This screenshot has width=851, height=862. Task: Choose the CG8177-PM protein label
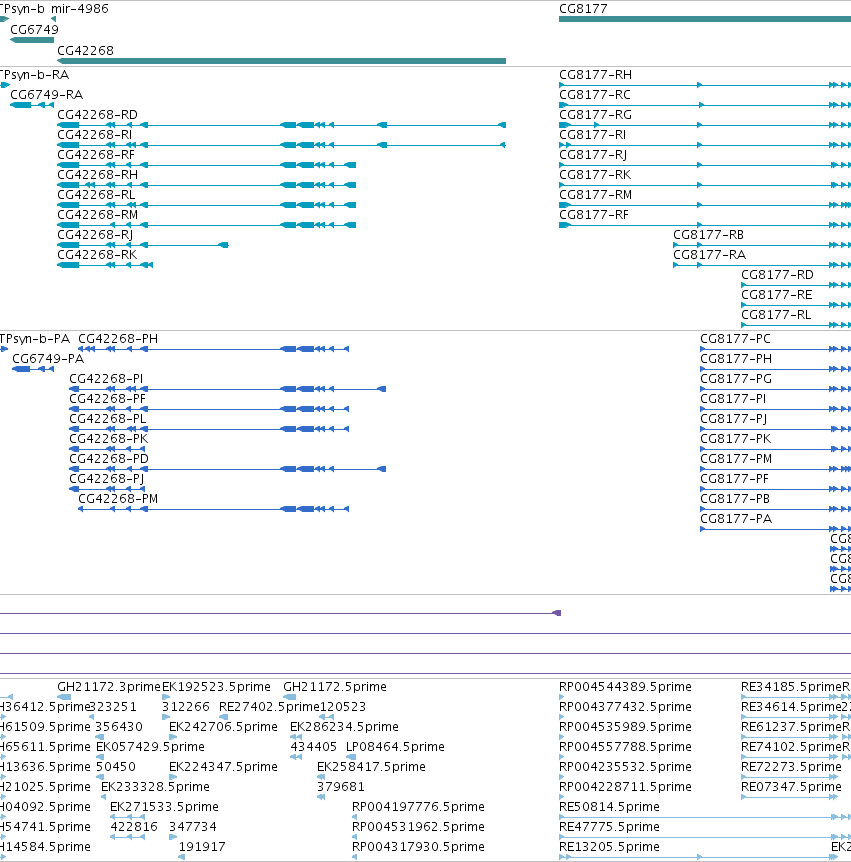(x=736, y=458)
